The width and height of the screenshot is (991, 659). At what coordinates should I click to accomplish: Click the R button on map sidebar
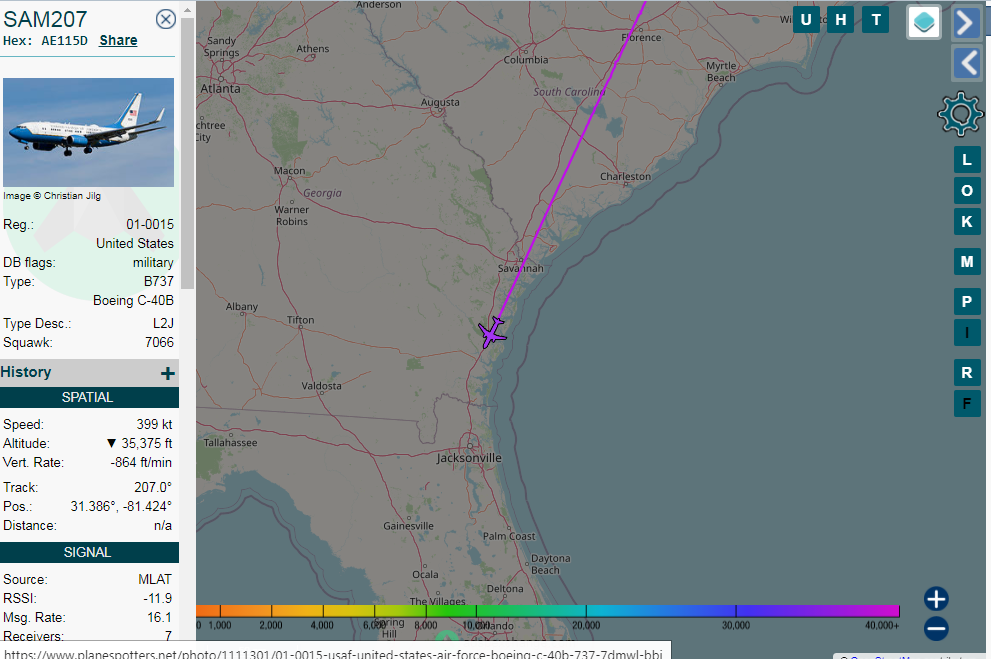point(967,373)
